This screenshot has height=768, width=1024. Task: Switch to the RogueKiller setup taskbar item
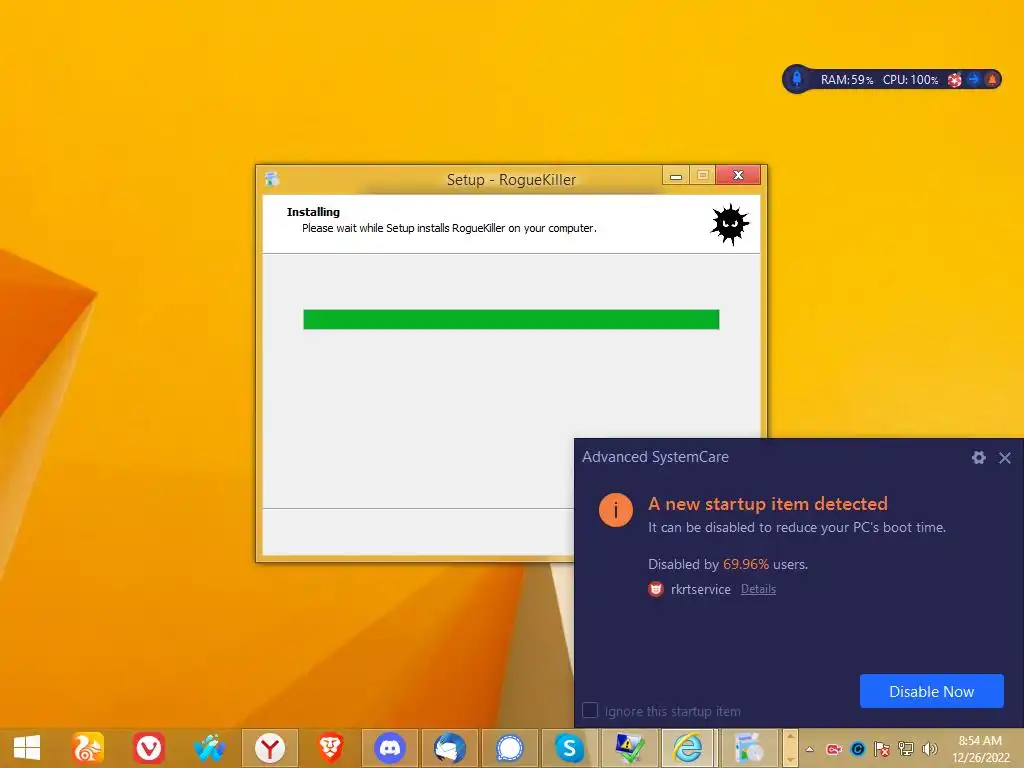coord(748,748)
